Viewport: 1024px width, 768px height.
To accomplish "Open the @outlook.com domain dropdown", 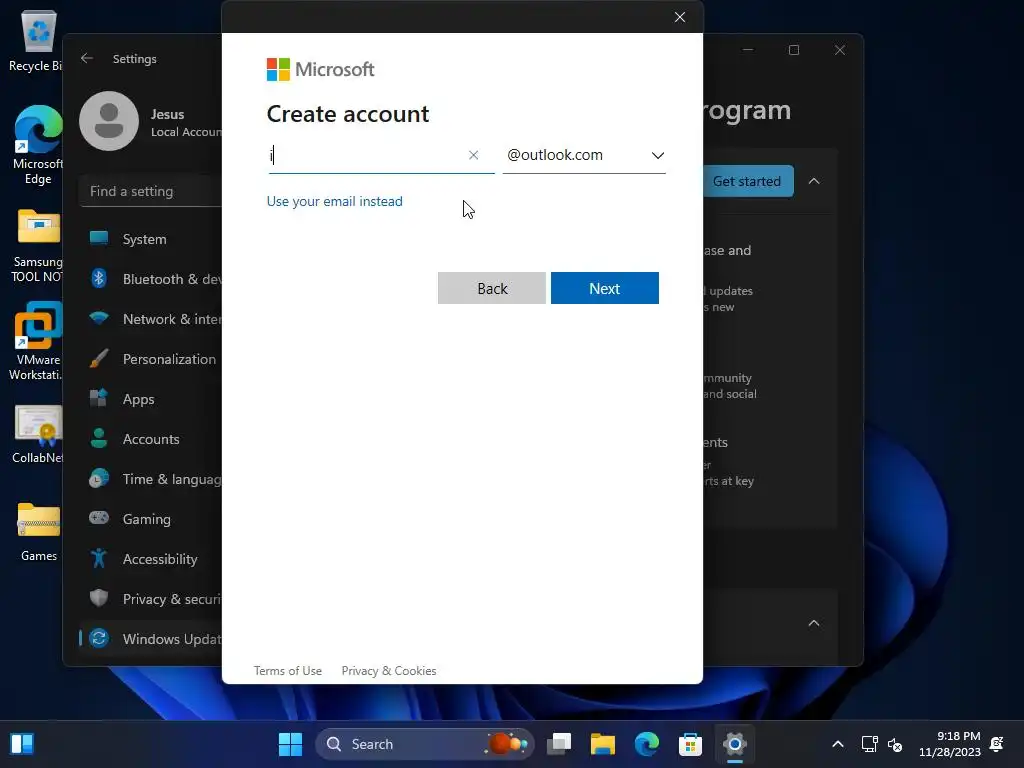I will [x=584, y=155].
